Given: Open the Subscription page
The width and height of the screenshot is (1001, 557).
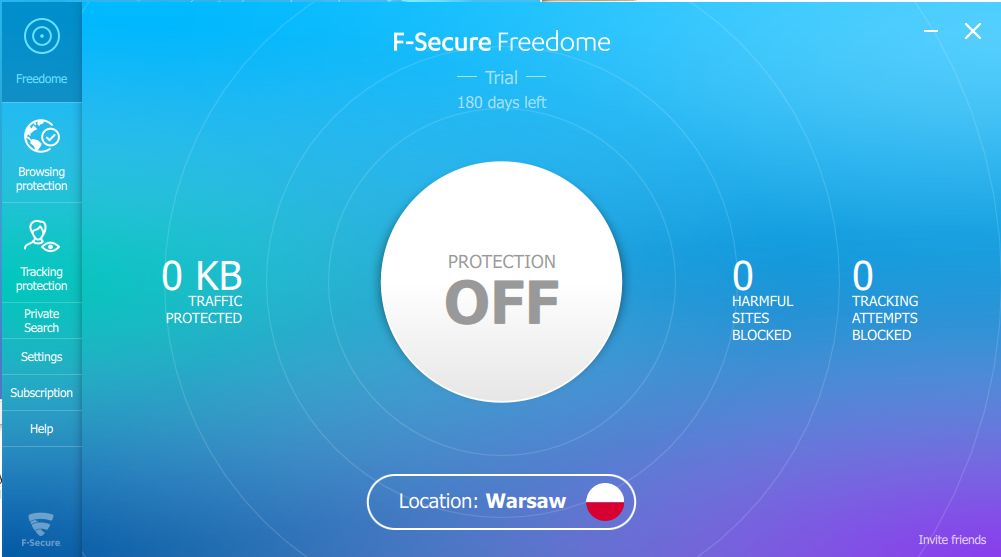Looking at the screenshot, I should (x=41, y=393).
